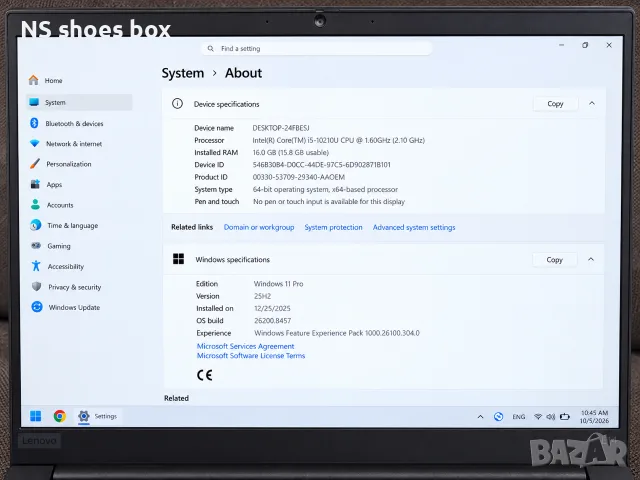Open Accounts person icon
The image size is (640, 480).
[x=36, y=204]
